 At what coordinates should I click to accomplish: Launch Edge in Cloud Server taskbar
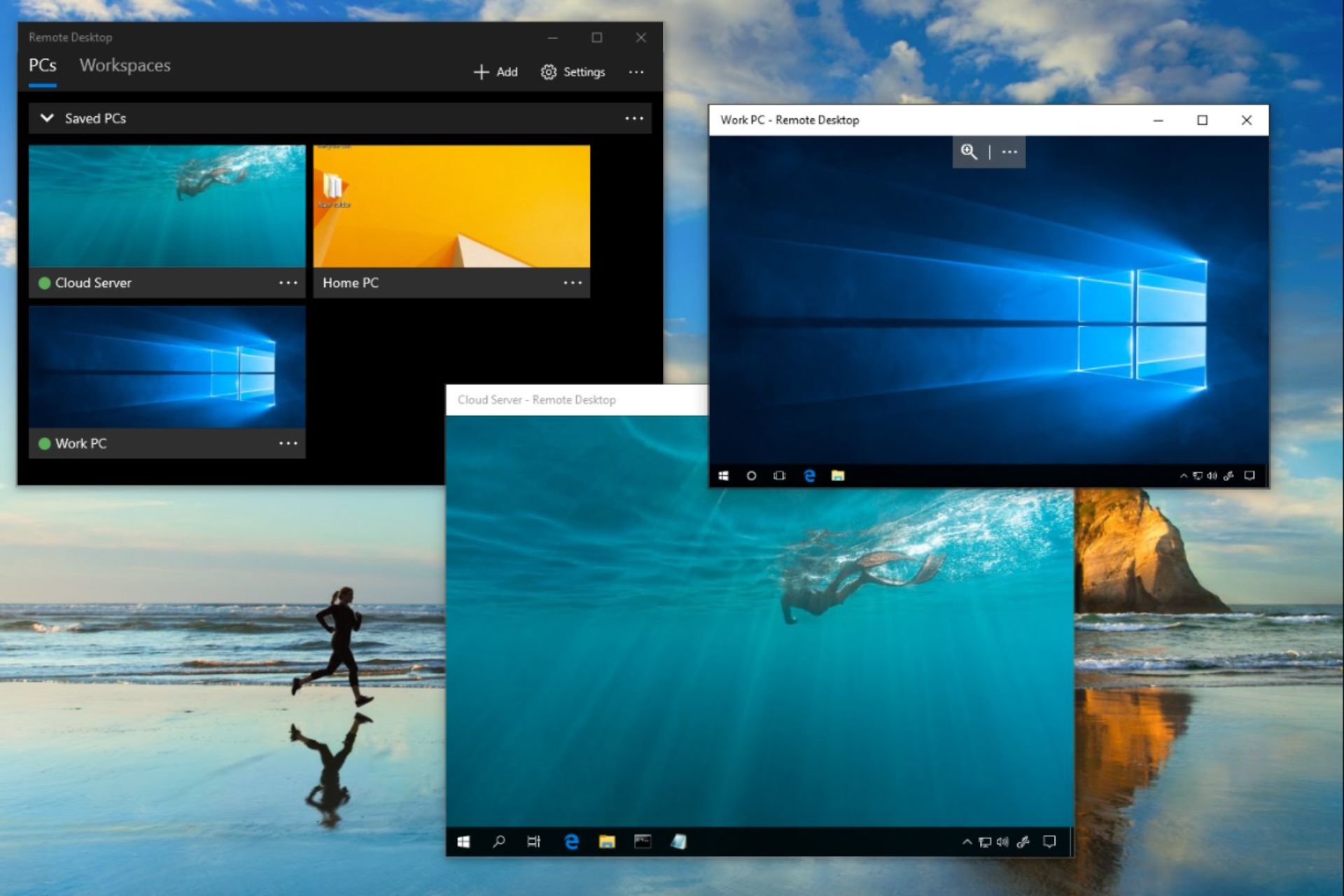pos(571,841)
